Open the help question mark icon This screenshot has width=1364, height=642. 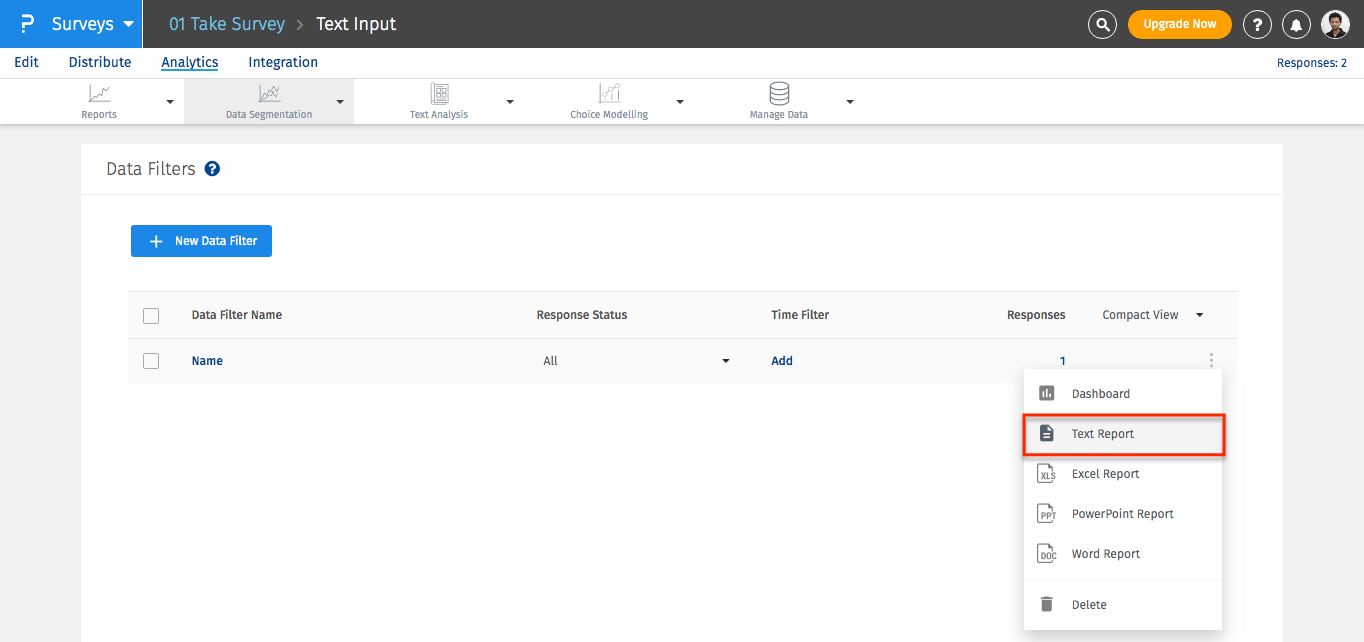pos(1257,24)
